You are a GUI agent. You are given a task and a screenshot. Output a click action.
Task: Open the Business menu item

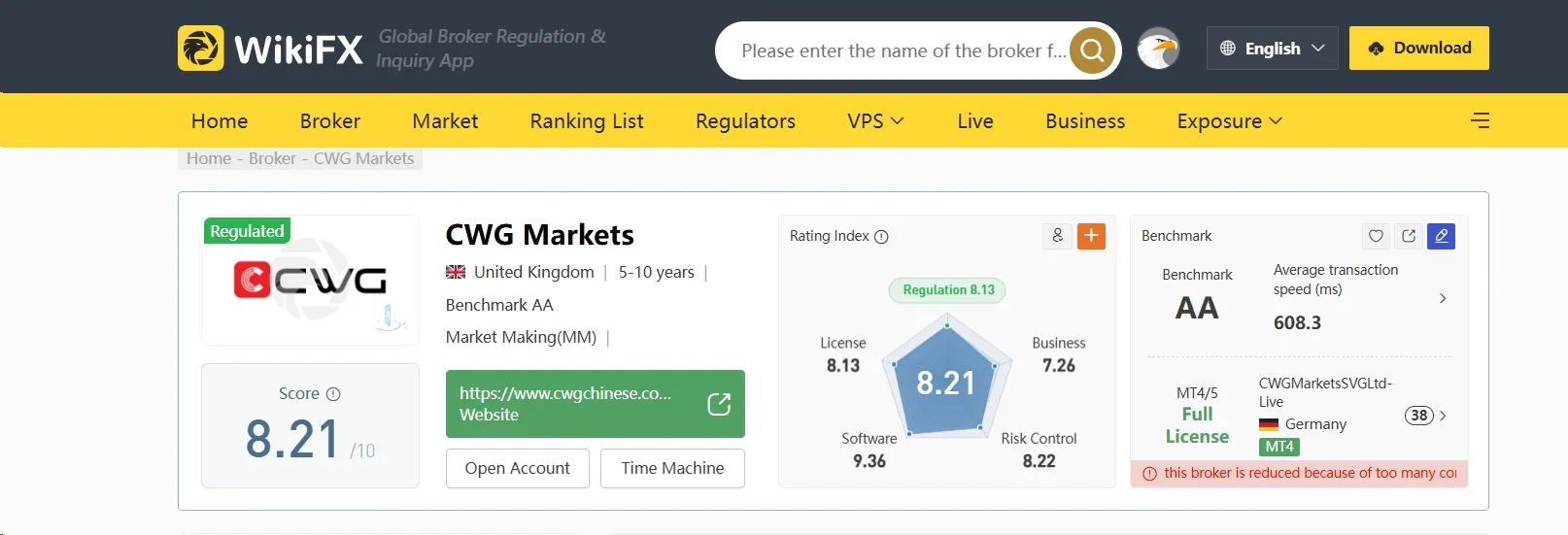1085,120
